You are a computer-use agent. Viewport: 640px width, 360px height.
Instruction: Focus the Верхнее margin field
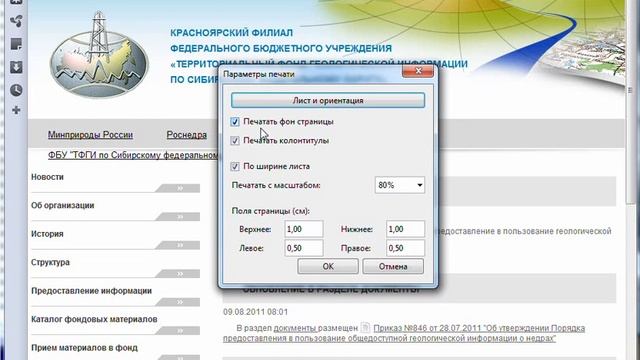coord(304,229)
